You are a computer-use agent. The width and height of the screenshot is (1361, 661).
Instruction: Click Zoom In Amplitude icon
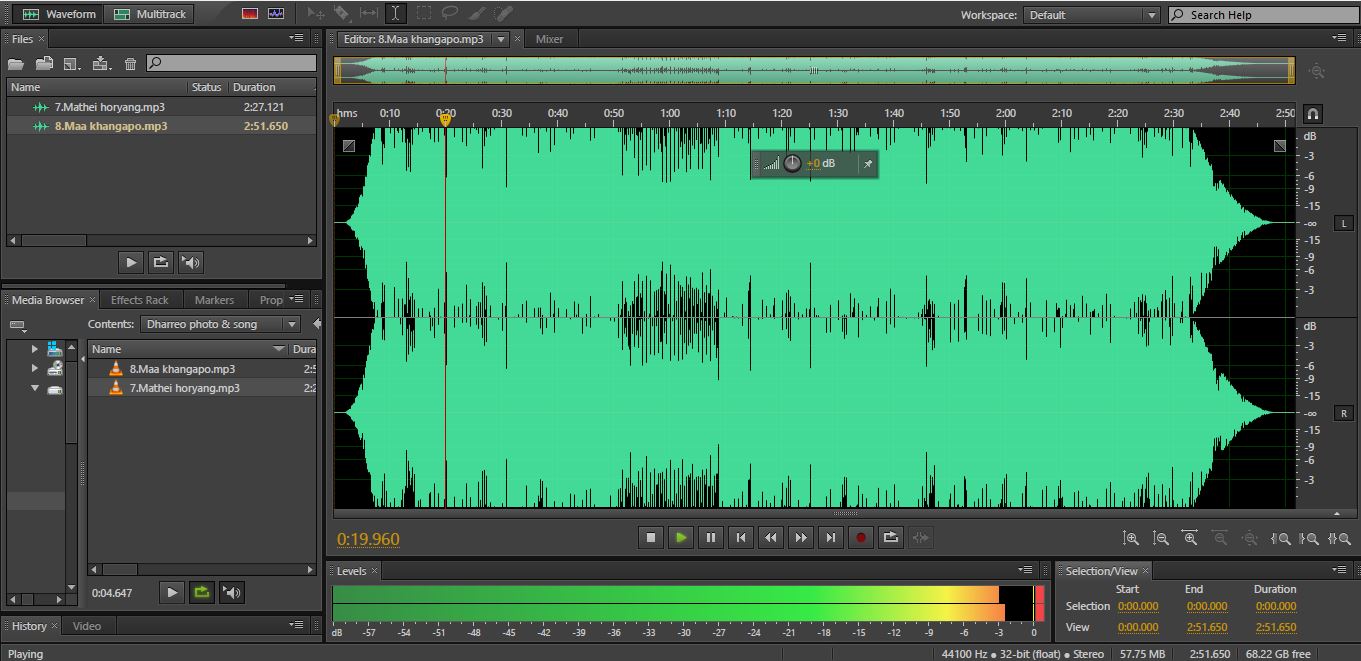(1131, 538)
